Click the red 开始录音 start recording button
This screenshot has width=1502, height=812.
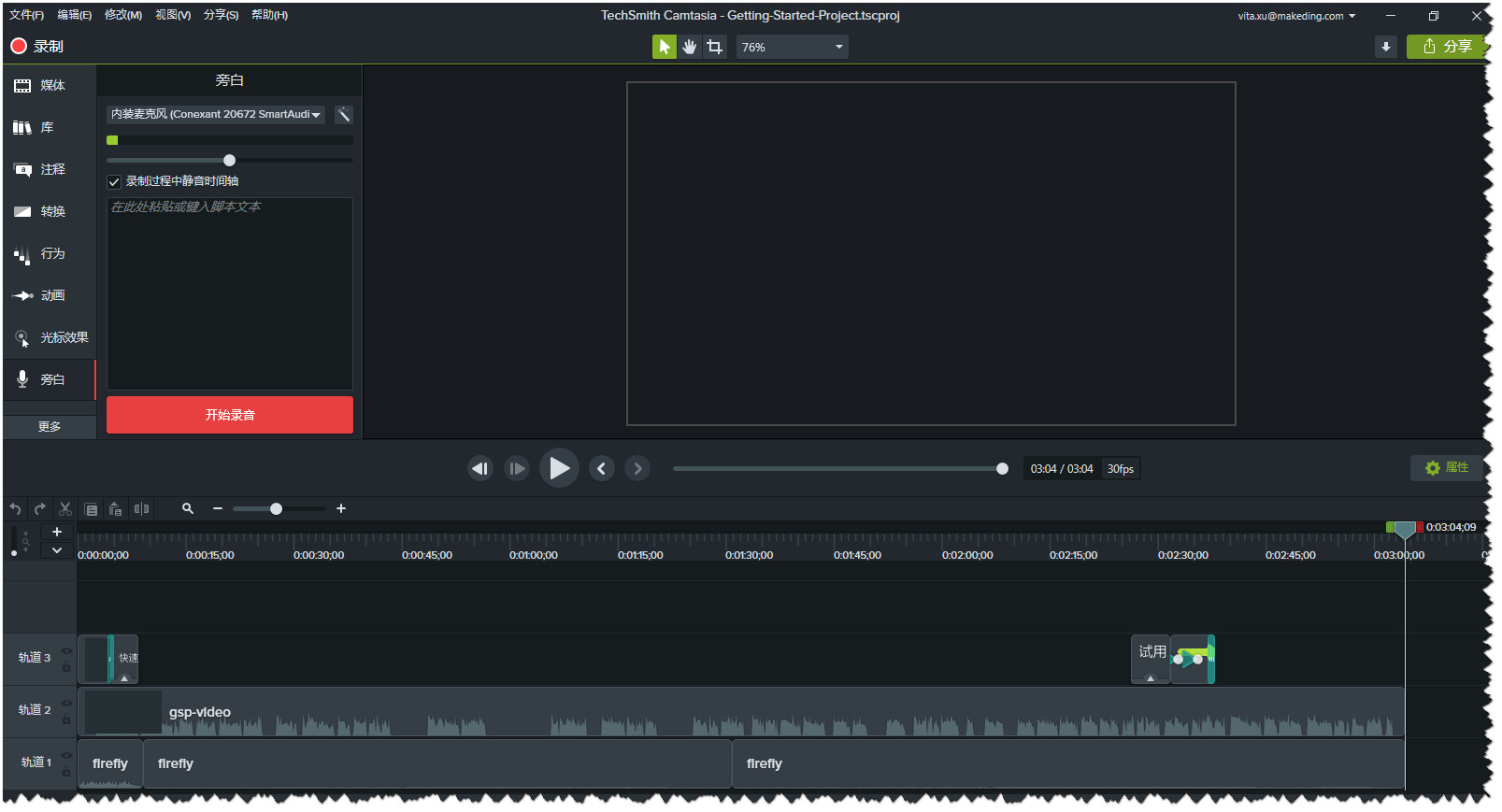tap(230, 415)
